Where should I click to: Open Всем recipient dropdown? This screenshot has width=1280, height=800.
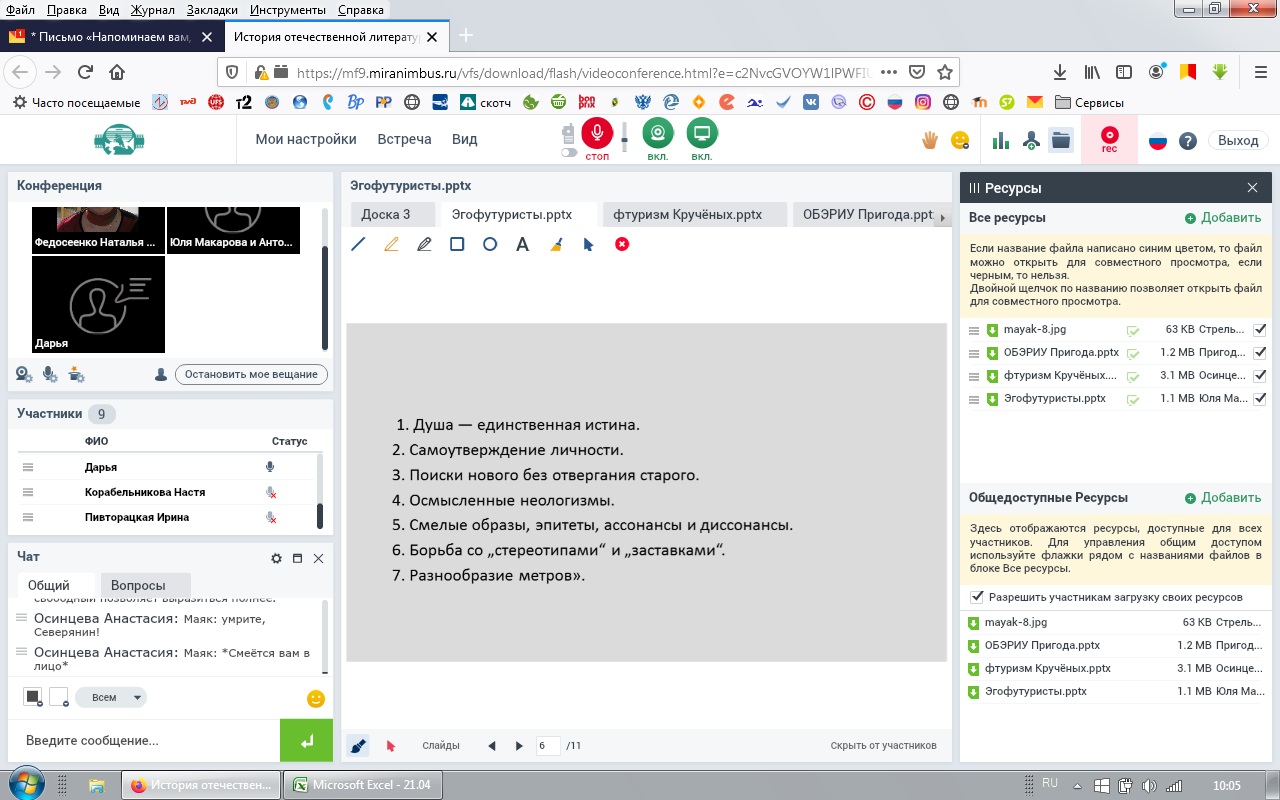(111, 697)
